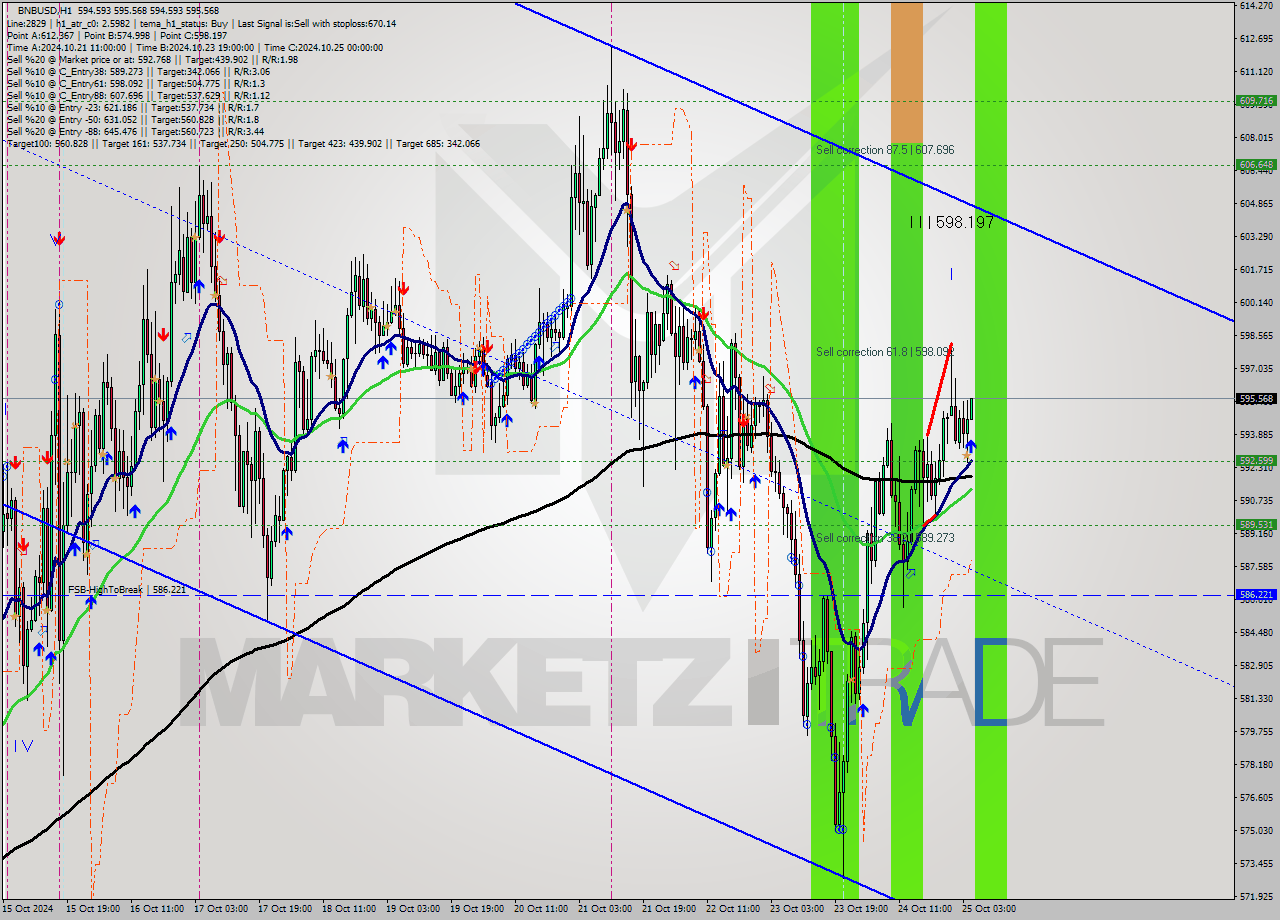
Task: Click the 'Sell correction 87.5 | 607.696' label
Action: pyautogui.click(x=885, y=150)
